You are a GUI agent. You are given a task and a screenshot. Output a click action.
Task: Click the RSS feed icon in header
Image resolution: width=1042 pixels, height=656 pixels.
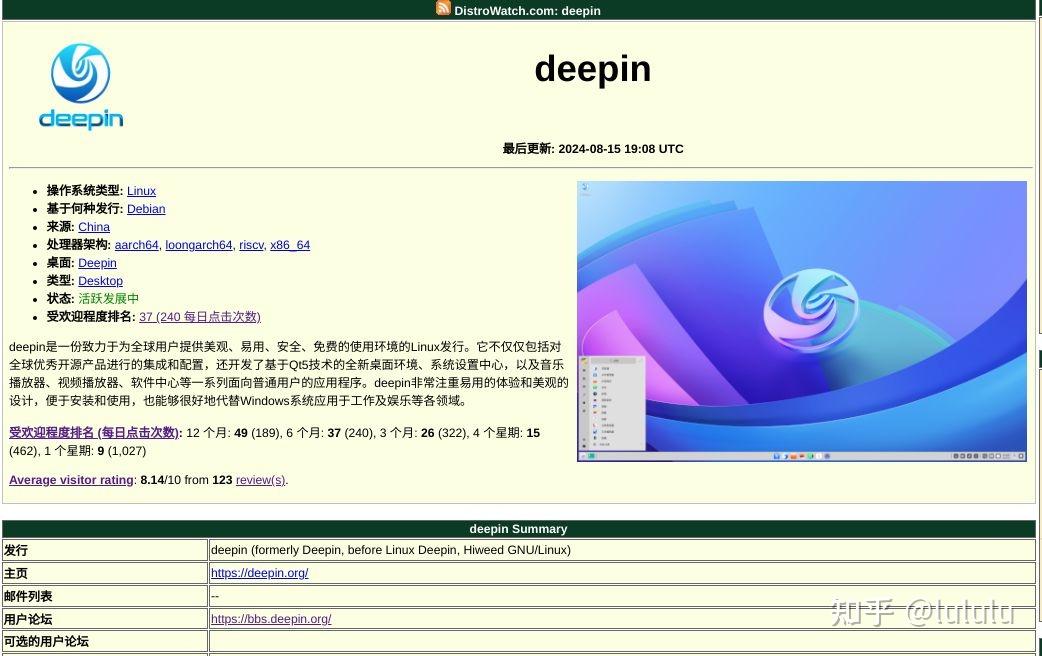pos(443,8)
